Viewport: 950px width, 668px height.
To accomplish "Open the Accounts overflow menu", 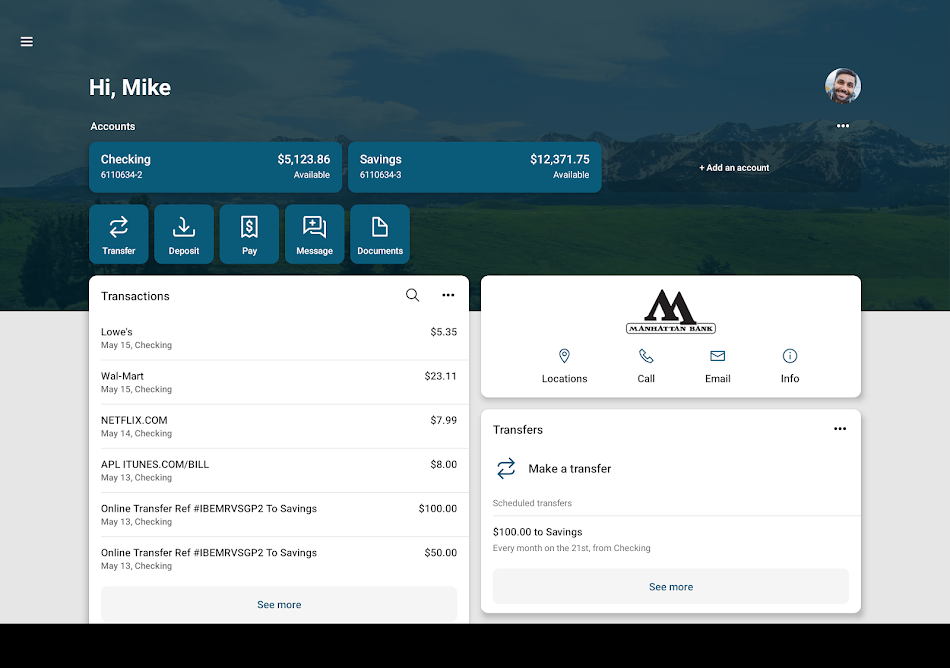I will 842,126.
